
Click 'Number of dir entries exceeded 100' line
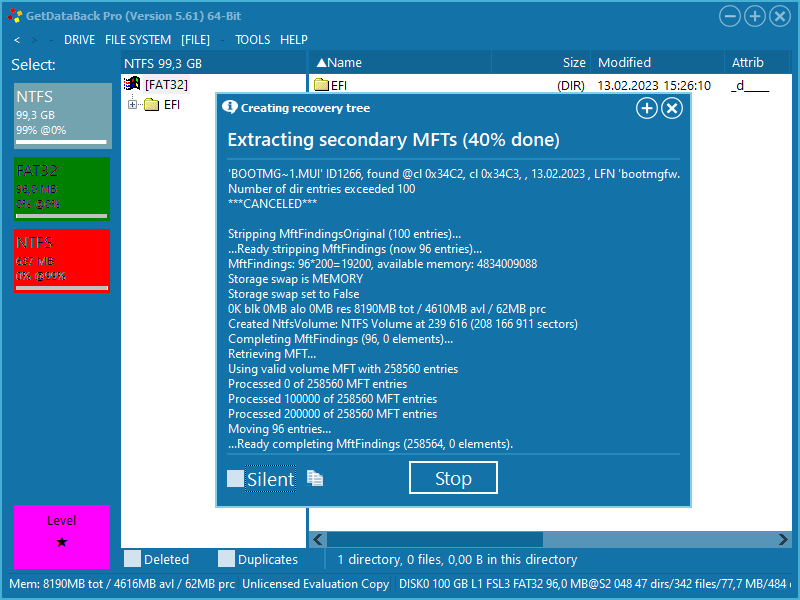[x=321, y=189]
